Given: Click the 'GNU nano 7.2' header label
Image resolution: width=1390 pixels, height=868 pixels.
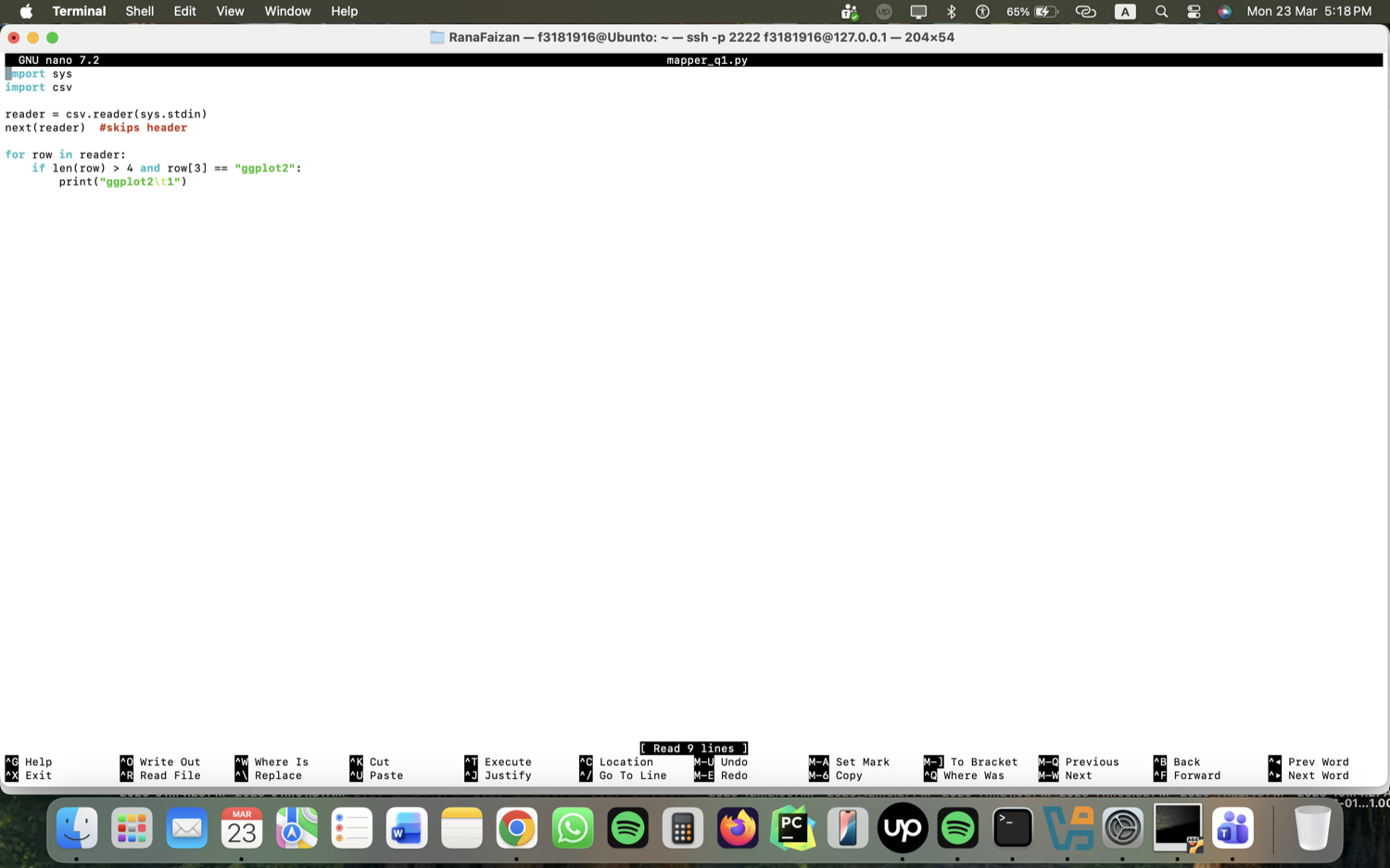Looking at the screenshot, I should tap(58, 60).
